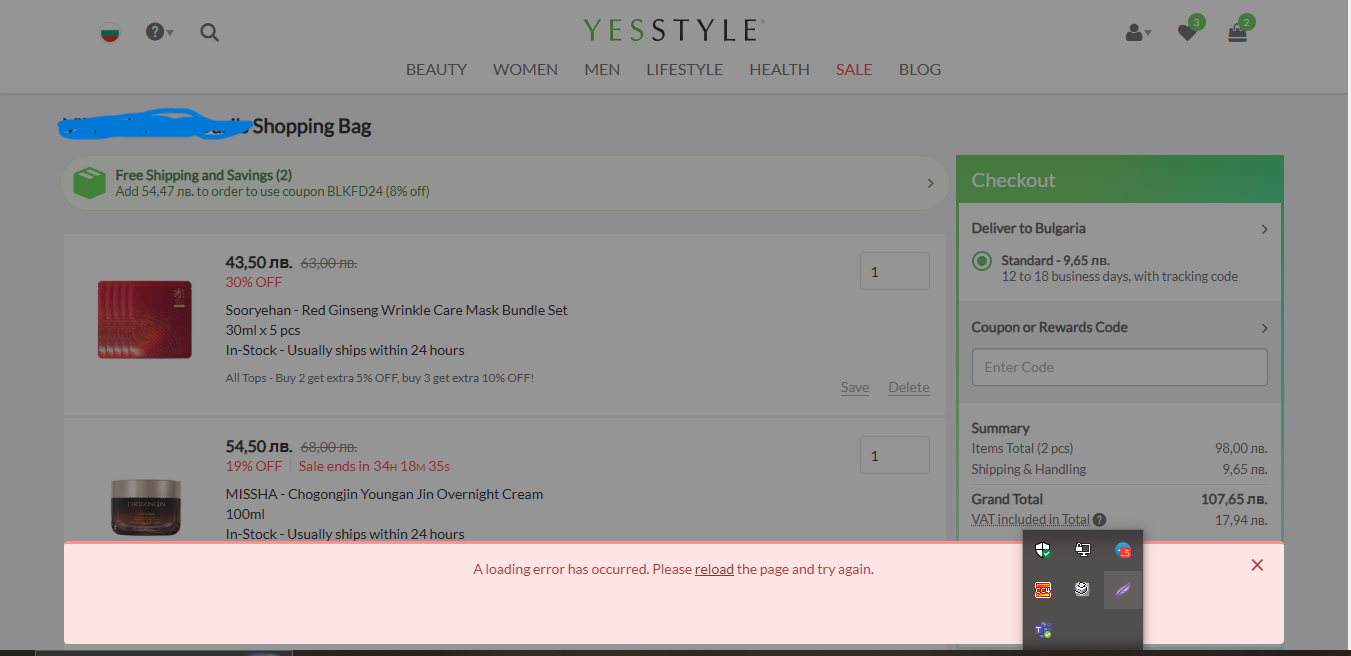Open the help question mark menu
Viewport: 1351px width, 656px height.
coord(156,32)
